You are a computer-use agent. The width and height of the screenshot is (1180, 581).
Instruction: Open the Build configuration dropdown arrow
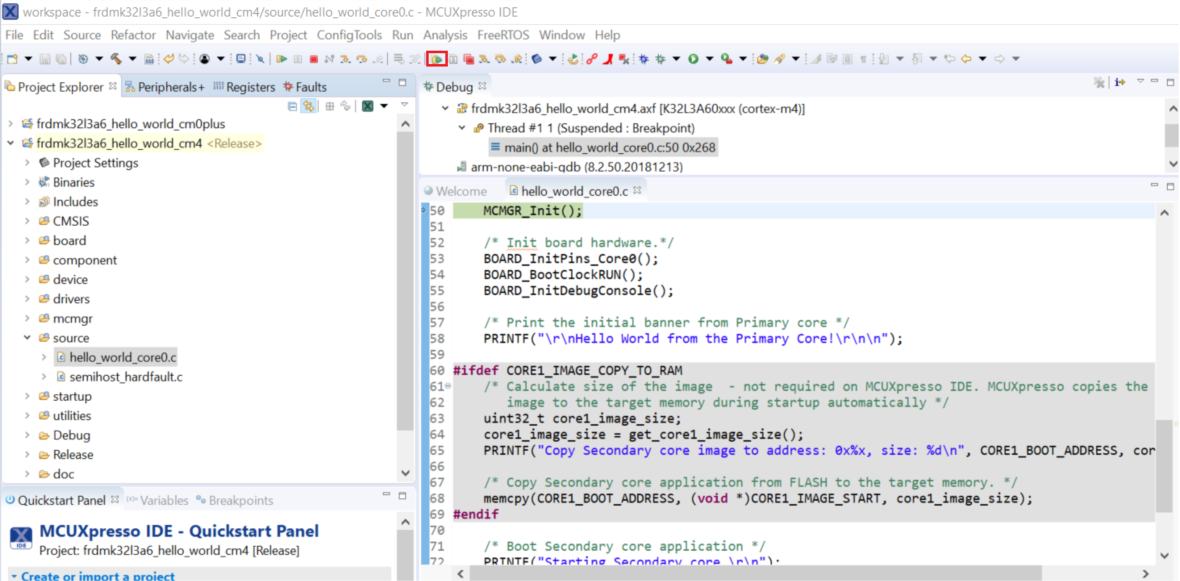click(x=132, y=59)
